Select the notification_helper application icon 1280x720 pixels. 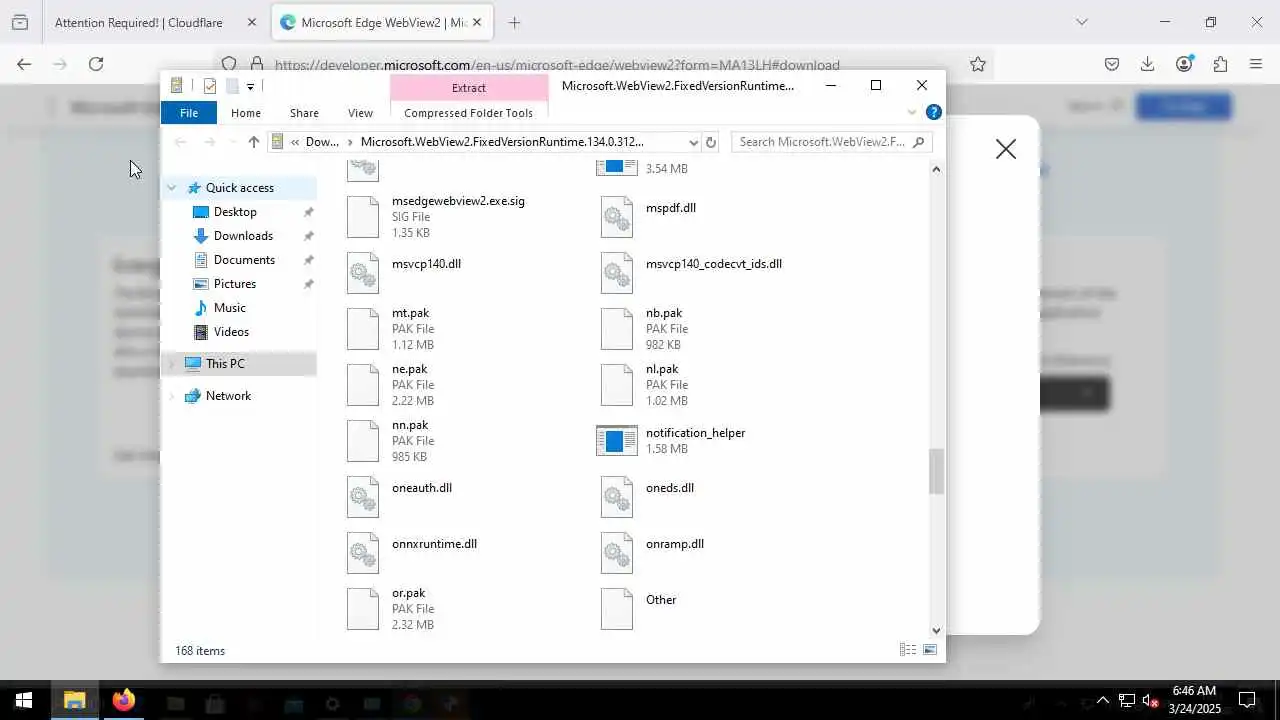point(617,440)
